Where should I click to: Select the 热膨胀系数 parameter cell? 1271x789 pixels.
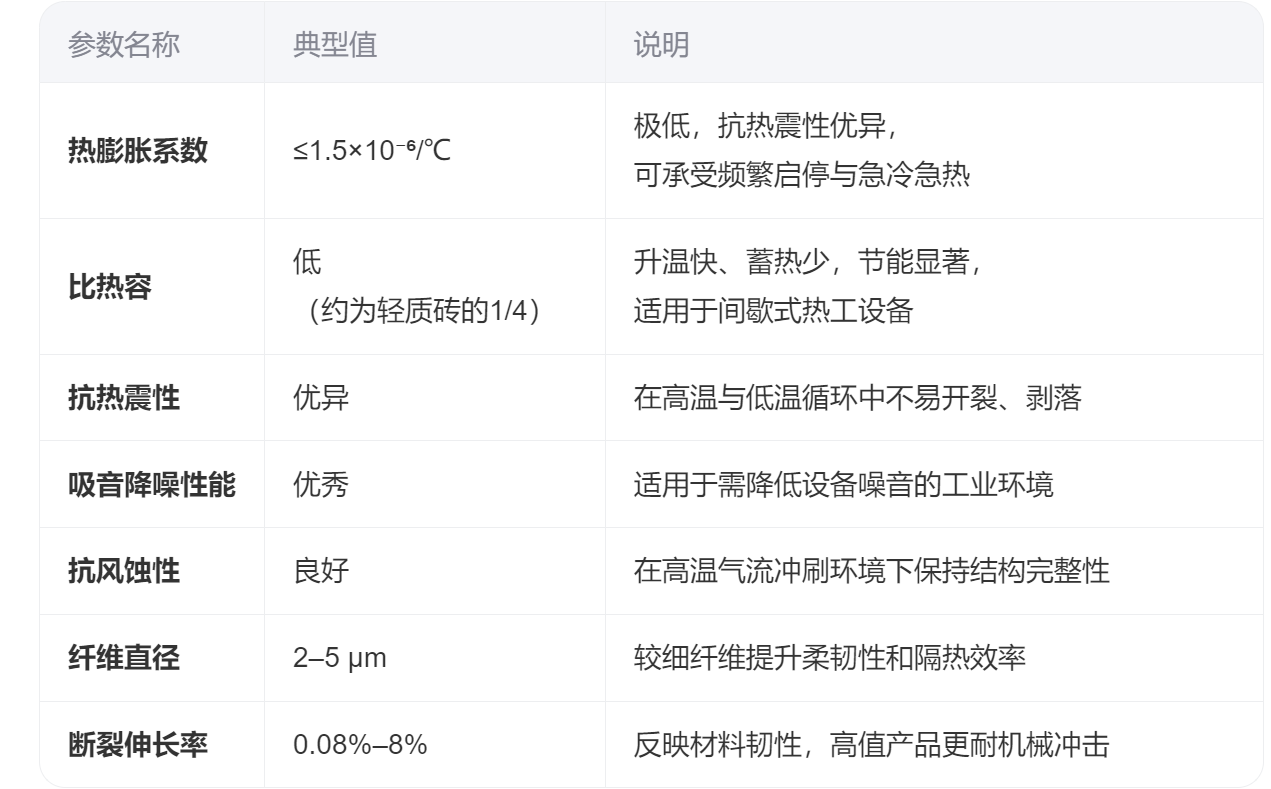137,151
